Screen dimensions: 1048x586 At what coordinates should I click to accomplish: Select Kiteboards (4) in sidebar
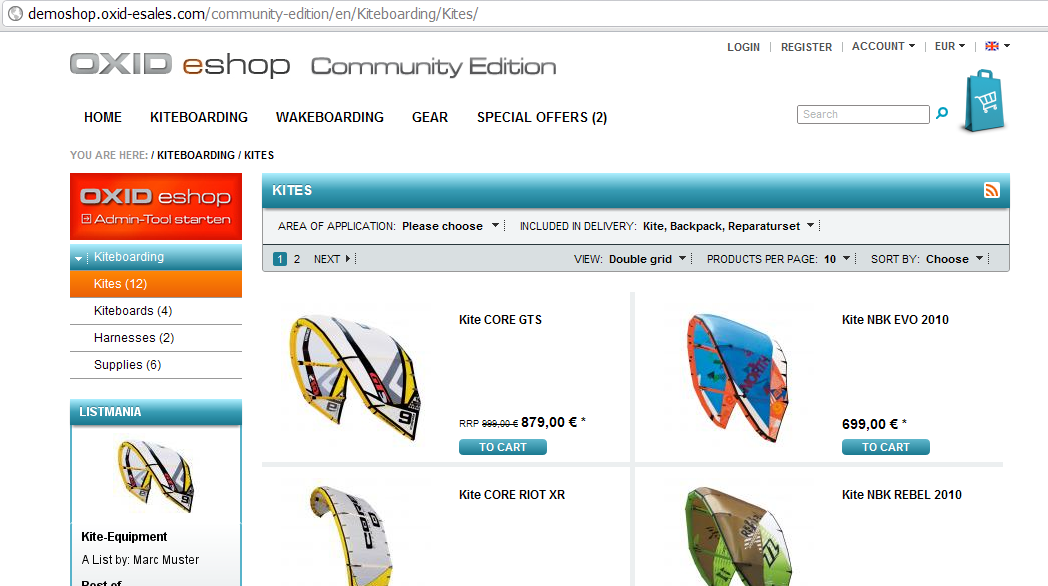(133, 311)
